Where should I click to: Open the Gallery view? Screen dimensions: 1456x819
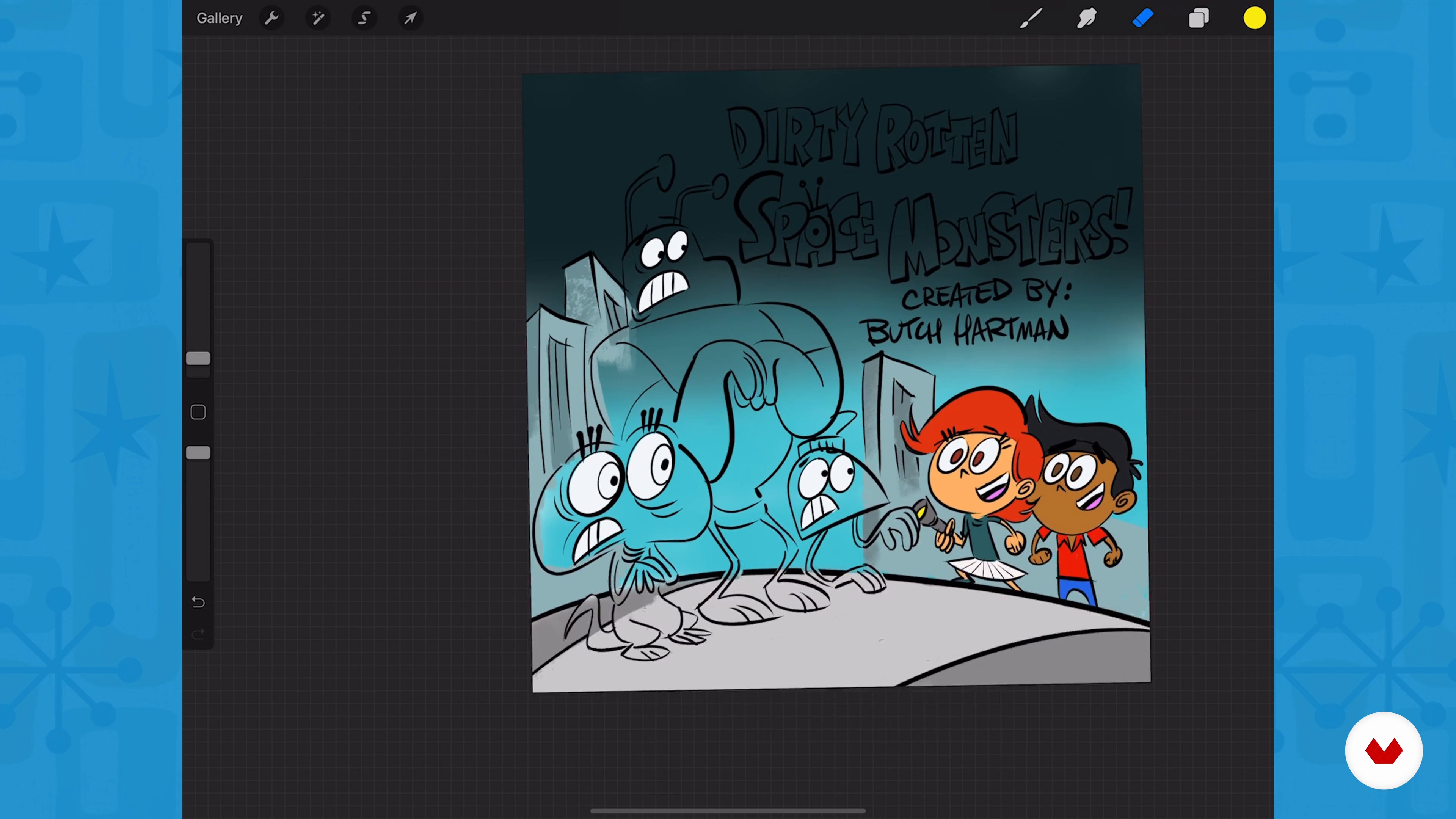tap(219, 18)
